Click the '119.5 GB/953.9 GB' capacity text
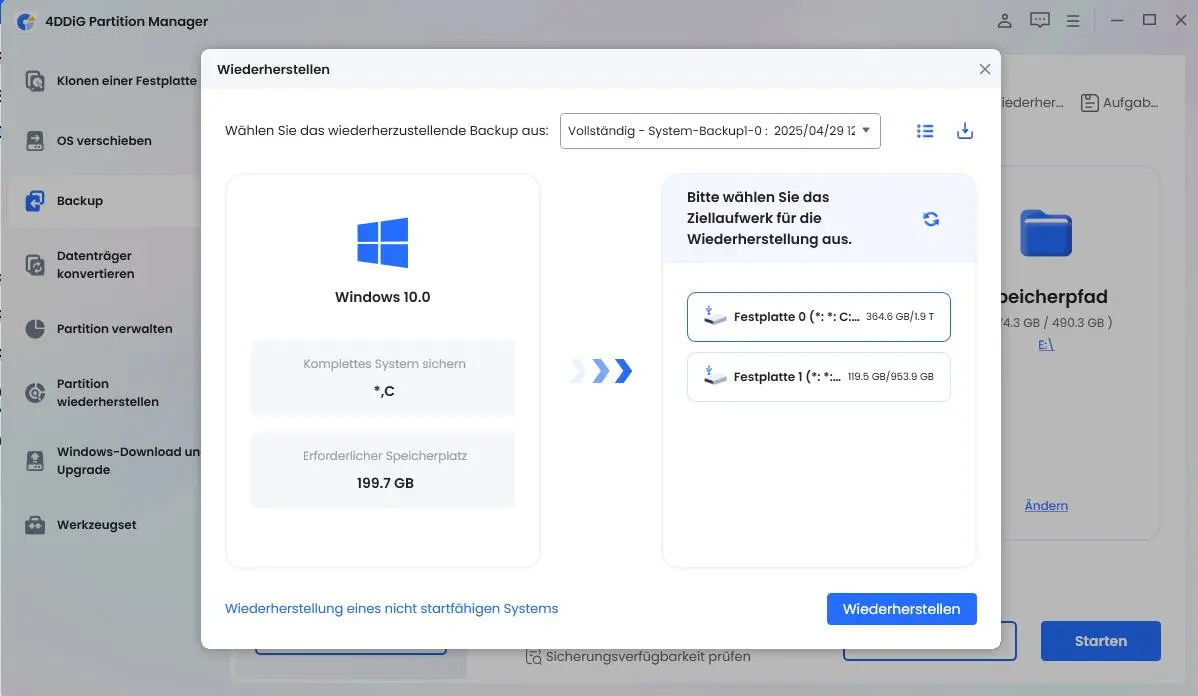The width and height of the screenshot is (1198, 696). point(891,377)
